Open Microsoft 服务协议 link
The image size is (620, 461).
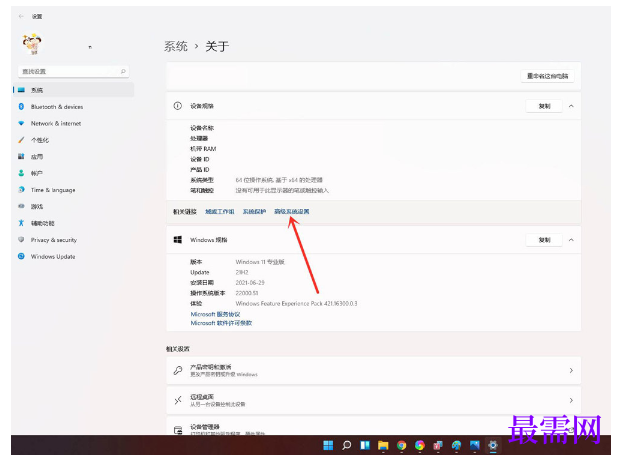[215, 314]
